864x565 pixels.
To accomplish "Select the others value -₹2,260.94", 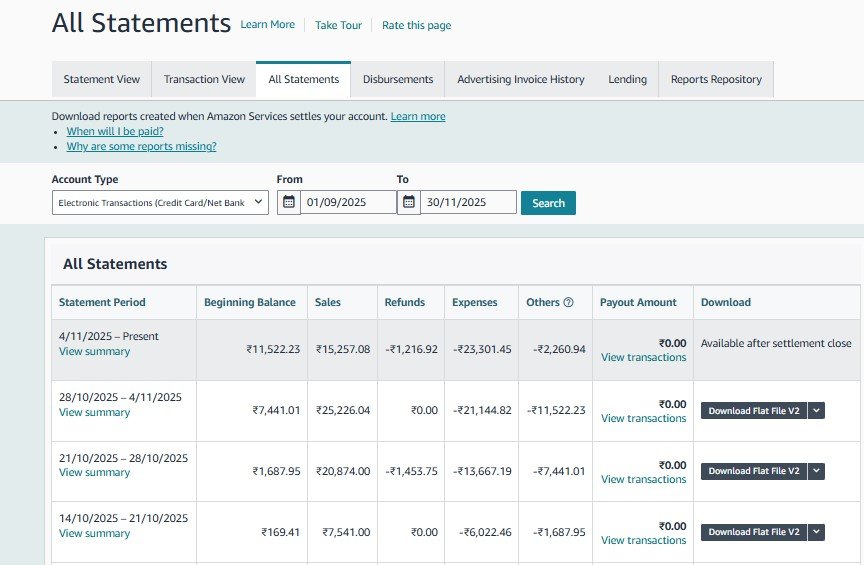I will point(559,349).
